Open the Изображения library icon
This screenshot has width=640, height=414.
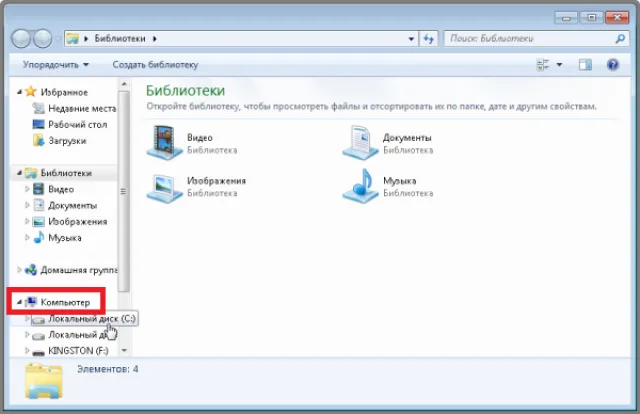pyautogui.click(x=164, y=188)
